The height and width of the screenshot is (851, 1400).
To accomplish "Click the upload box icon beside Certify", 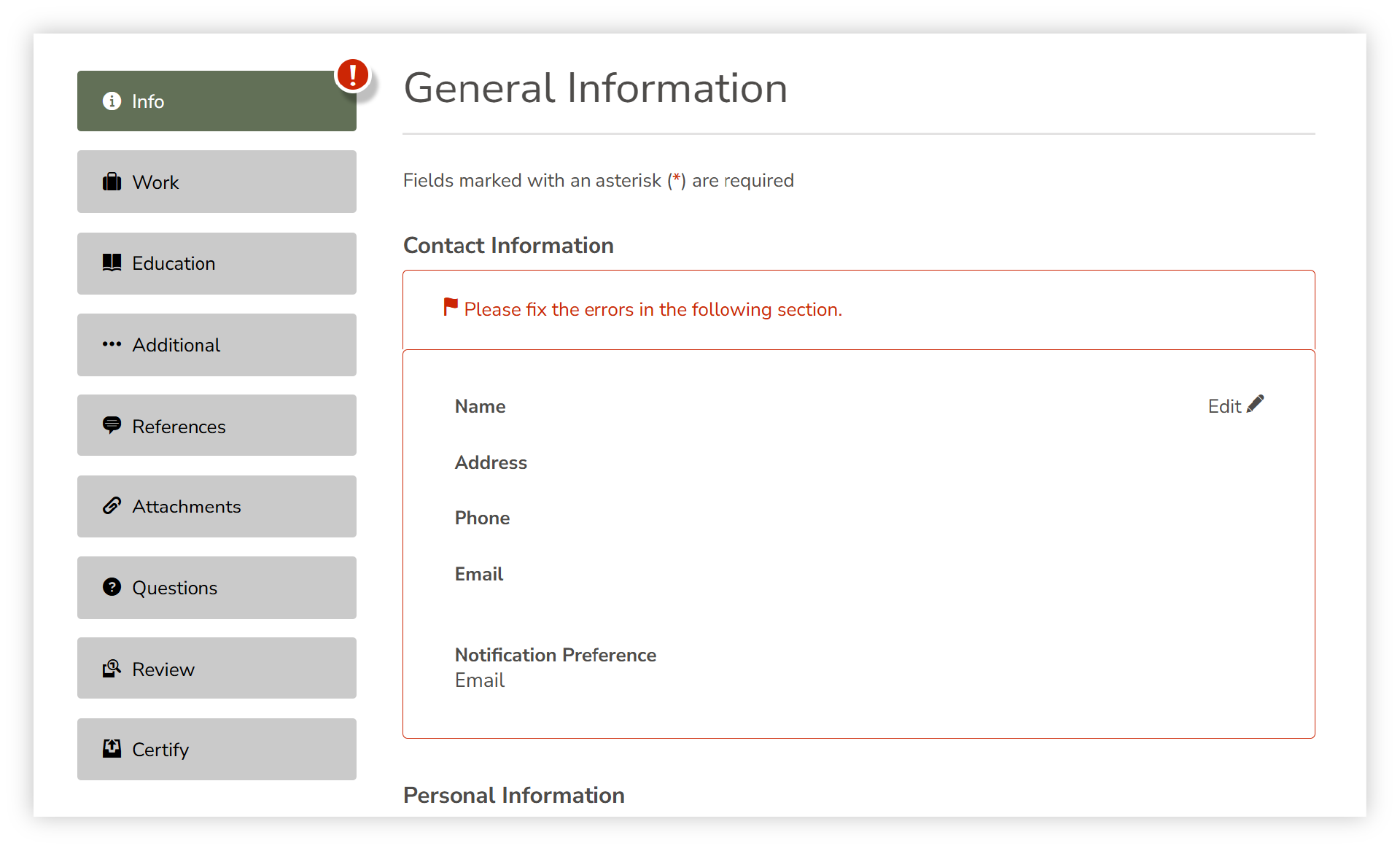I will [x=112, y=748].
